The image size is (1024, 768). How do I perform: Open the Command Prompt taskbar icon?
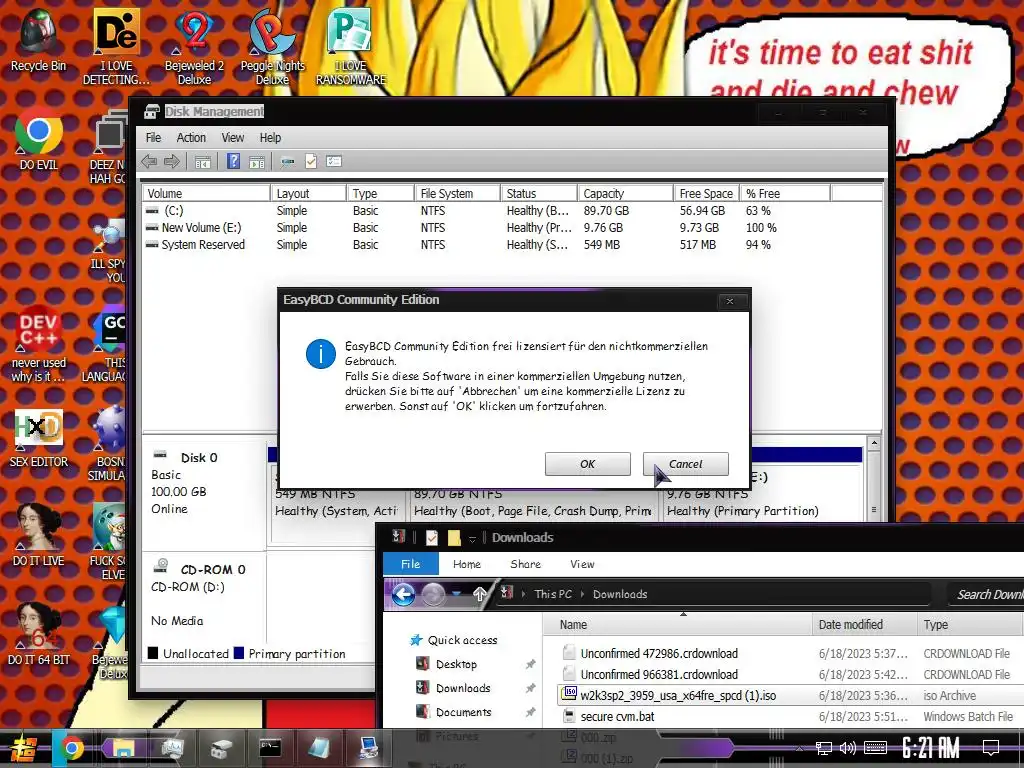[270, 748]
